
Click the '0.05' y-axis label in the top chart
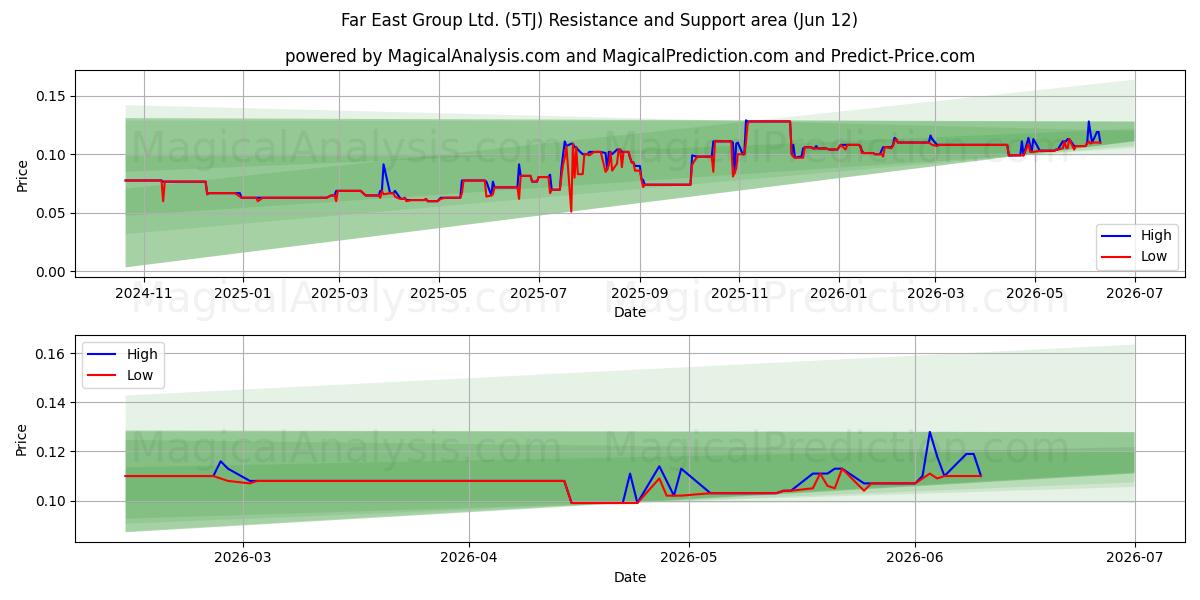pyautogui.click(x=50, y=214)
